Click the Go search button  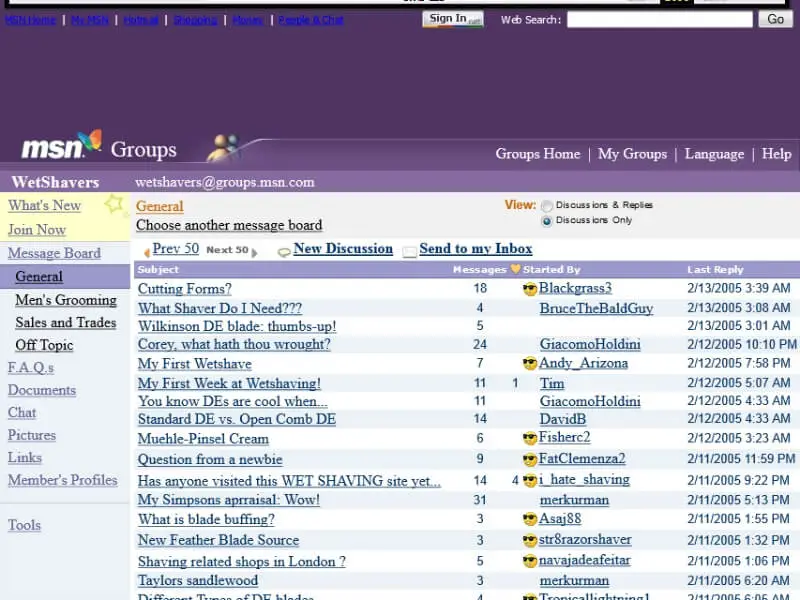pos(776,19)
